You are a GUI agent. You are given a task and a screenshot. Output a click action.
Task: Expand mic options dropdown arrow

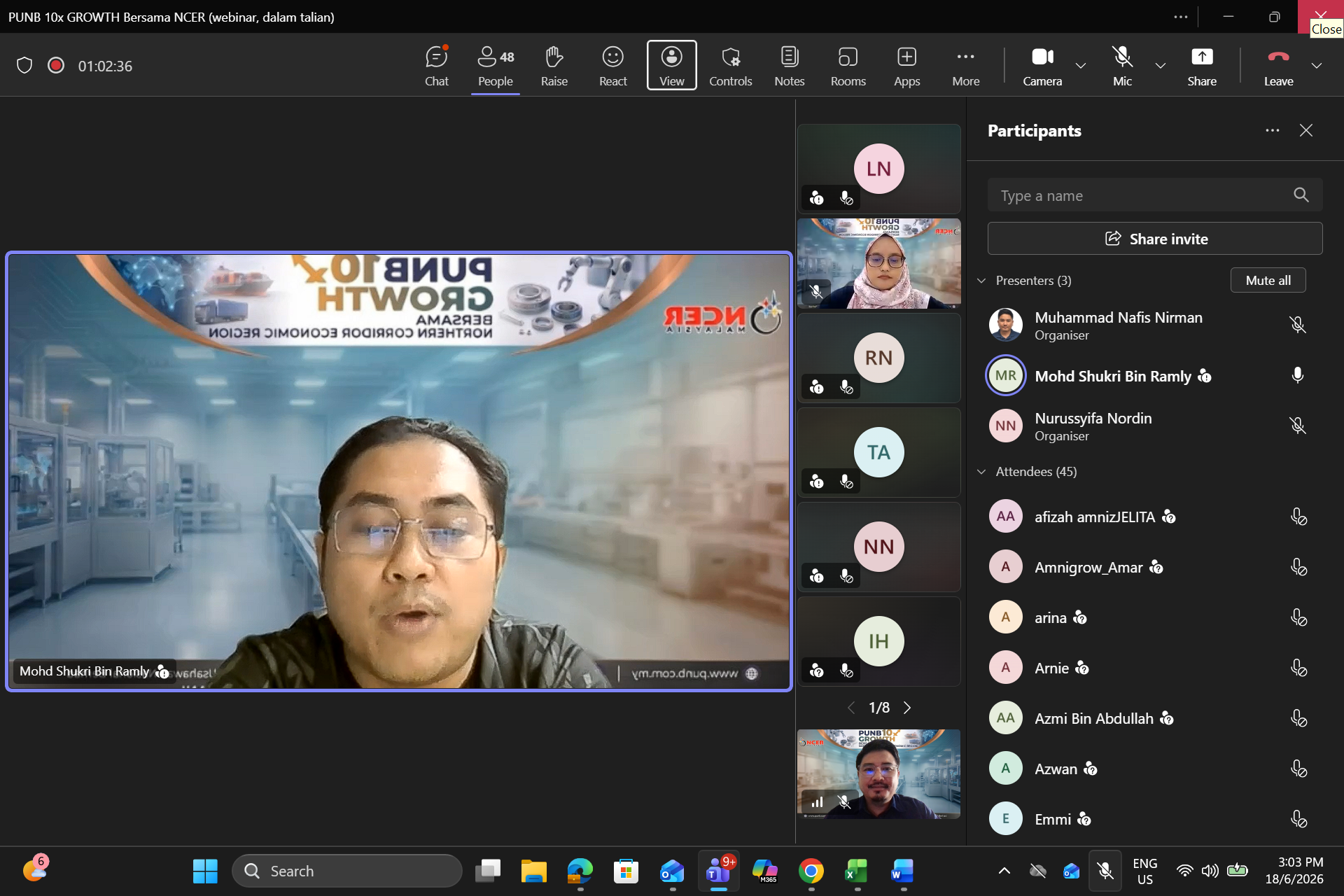(x=1160, y=66)
